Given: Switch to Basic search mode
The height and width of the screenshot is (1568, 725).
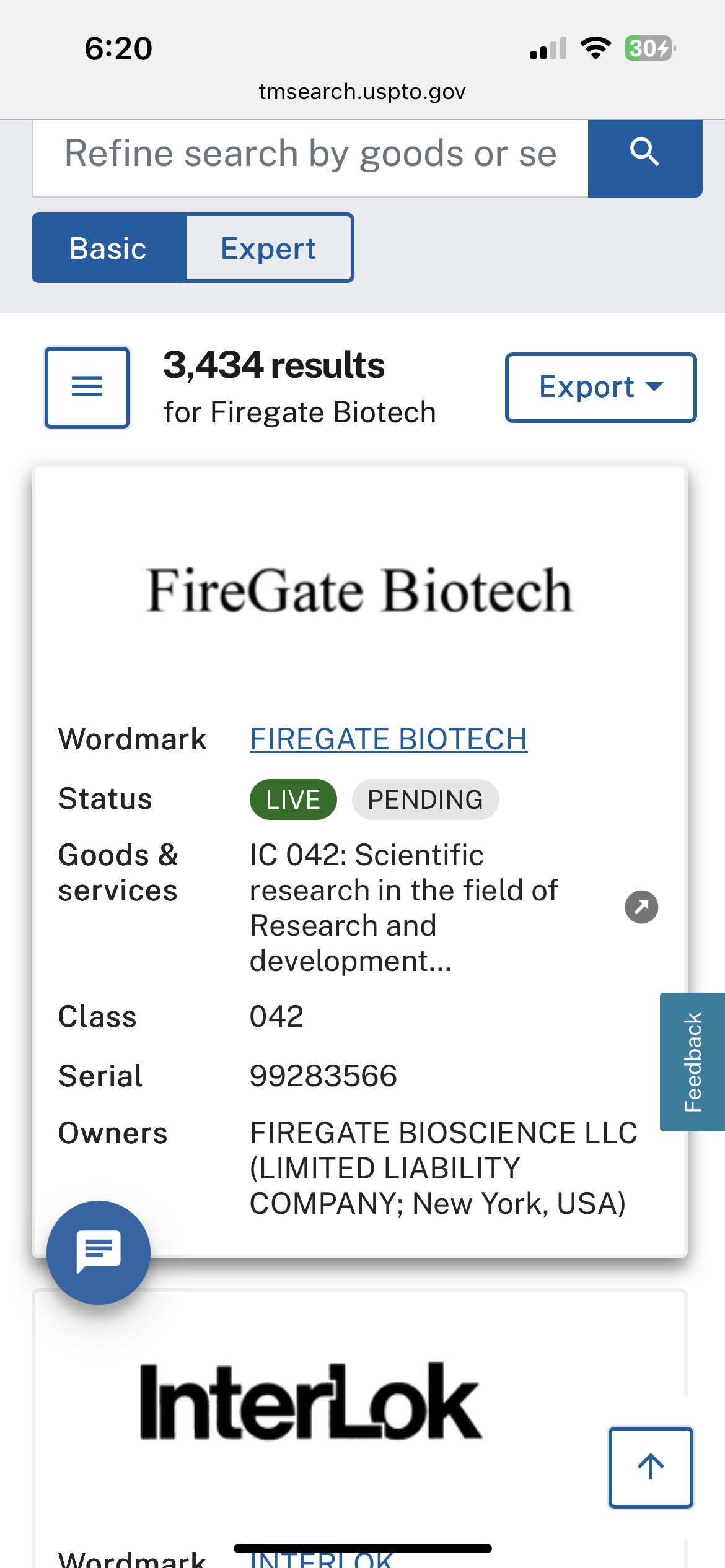Looking at the screenshot, I should pos(108,248).
